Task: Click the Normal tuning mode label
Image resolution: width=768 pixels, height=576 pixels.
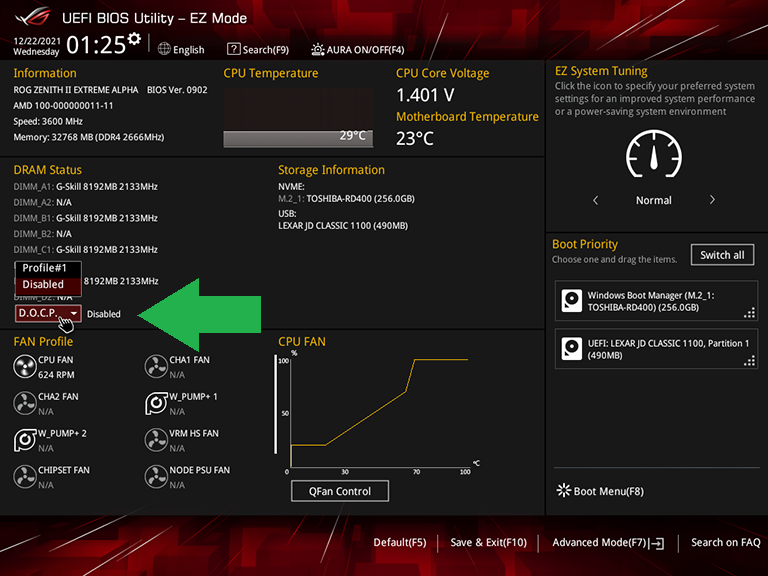Action: 653,200
